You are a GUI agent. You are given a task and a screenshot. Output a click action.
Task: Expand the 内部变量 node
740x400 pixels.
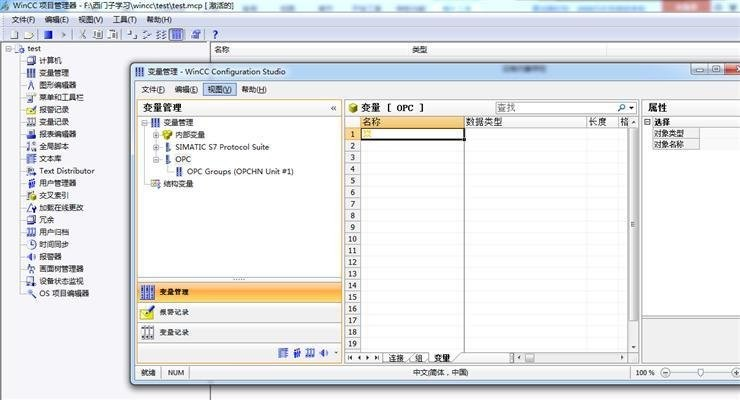(x=156, y=135)
